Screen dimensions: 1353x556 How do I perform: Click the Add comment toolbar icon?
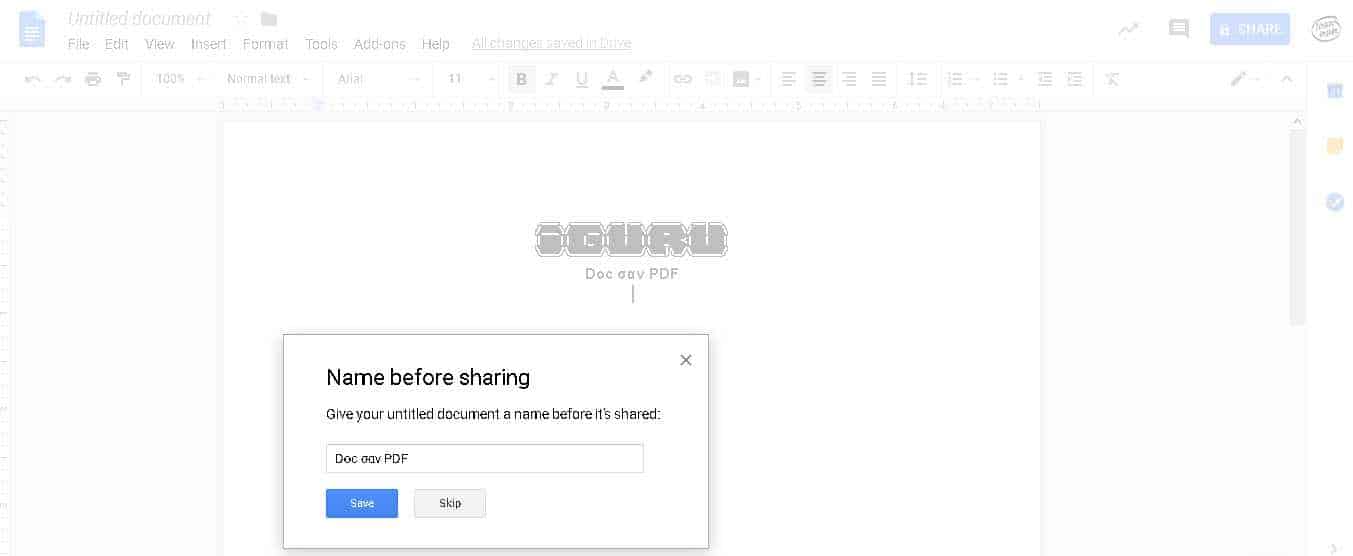click(x=713, y=79)
